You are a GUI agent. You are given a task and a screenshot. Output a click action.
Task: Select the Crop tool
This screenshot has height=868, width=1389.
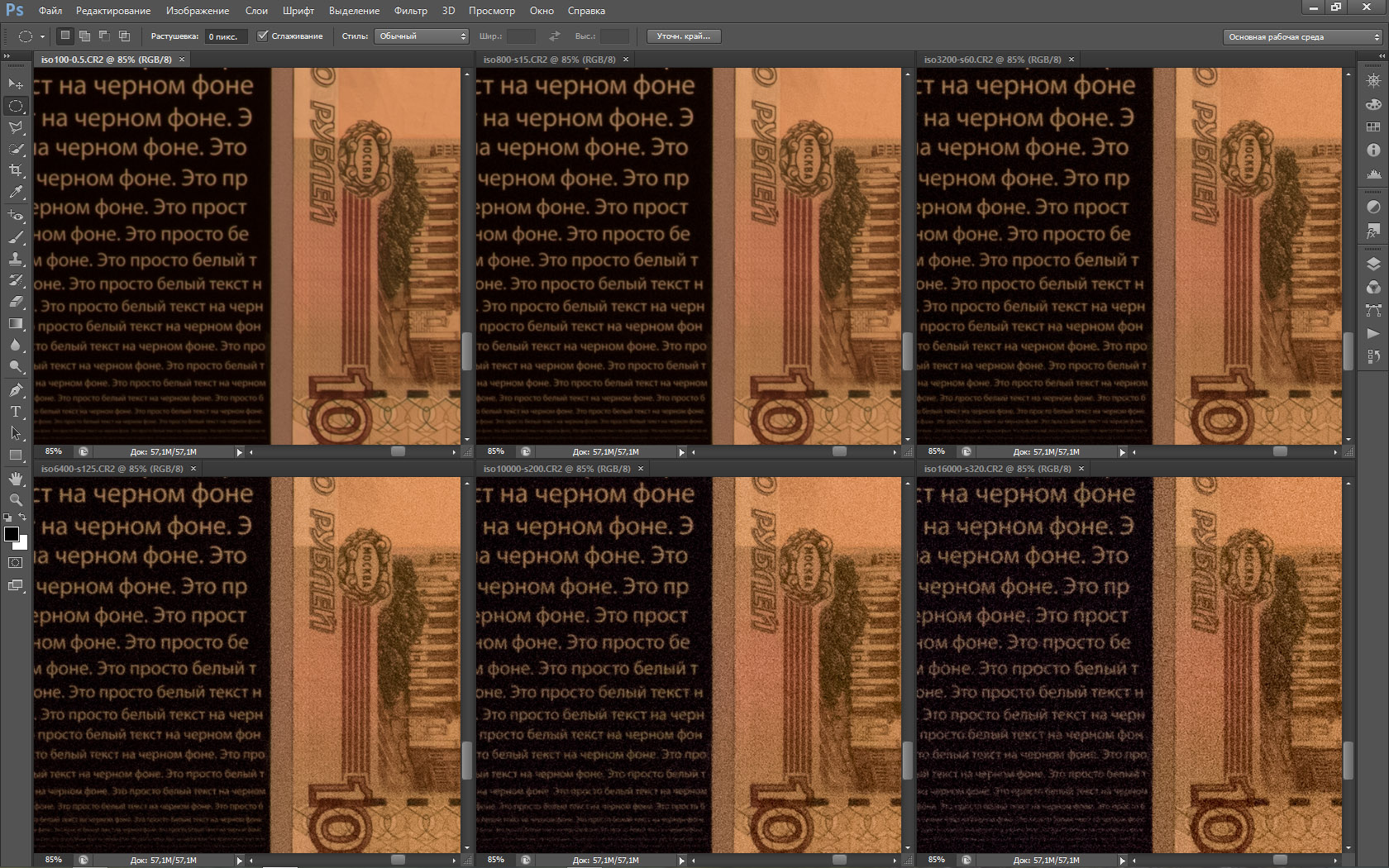[15, 170]
